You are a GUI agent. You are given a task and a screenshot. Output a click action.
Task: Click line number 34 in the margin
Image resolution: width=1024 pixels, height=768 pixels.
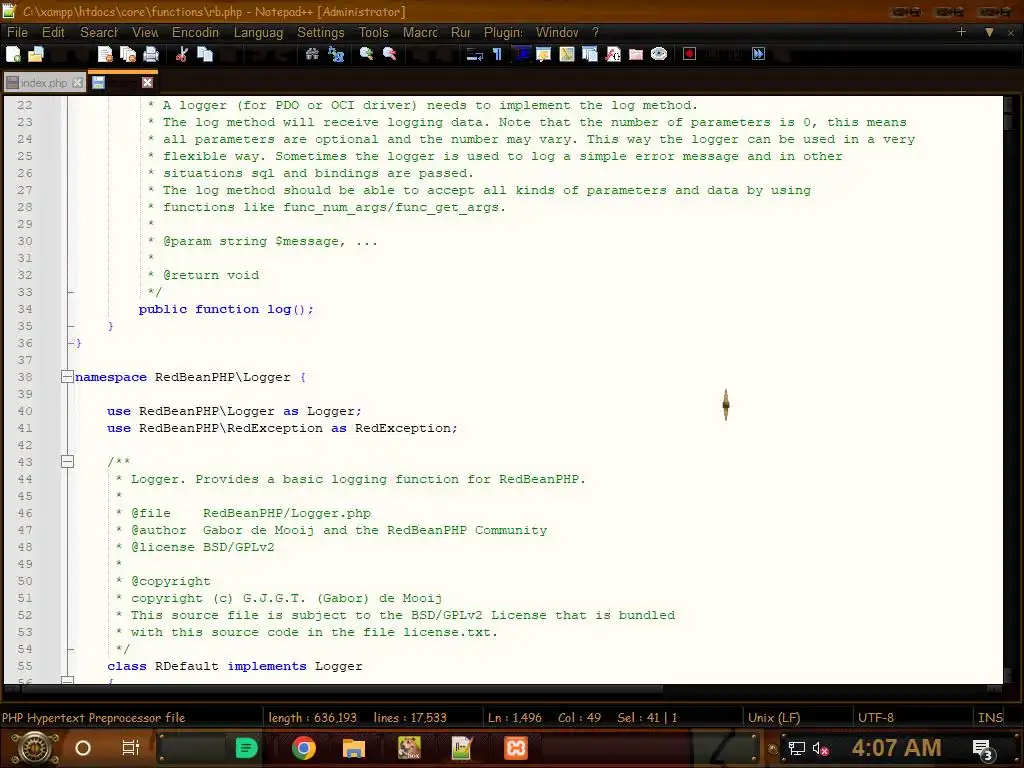[x=25, y=309]
